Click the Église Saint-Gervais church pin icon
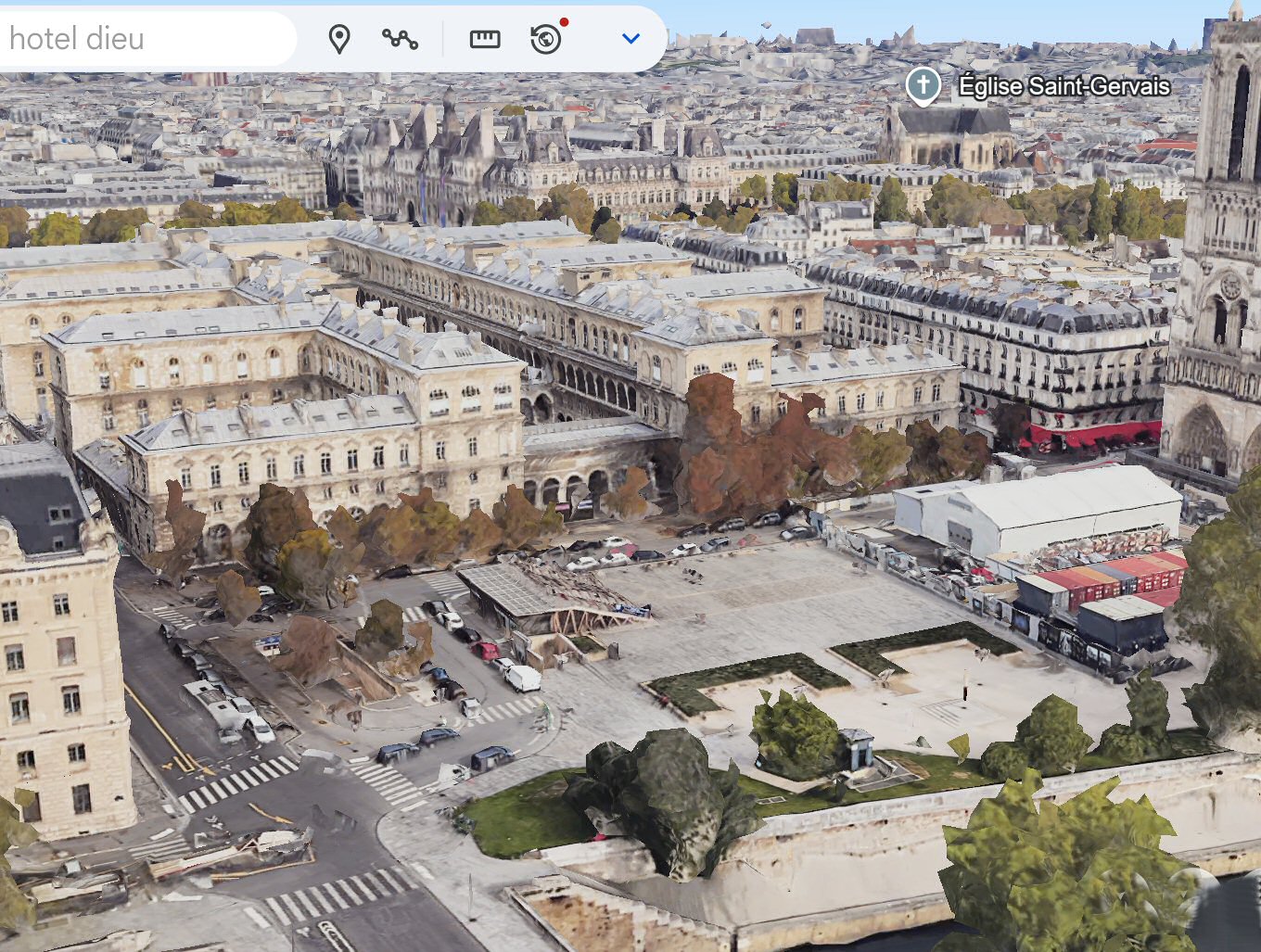The height and width of the screenshot is (952, 1261). (x=923, y=85)
